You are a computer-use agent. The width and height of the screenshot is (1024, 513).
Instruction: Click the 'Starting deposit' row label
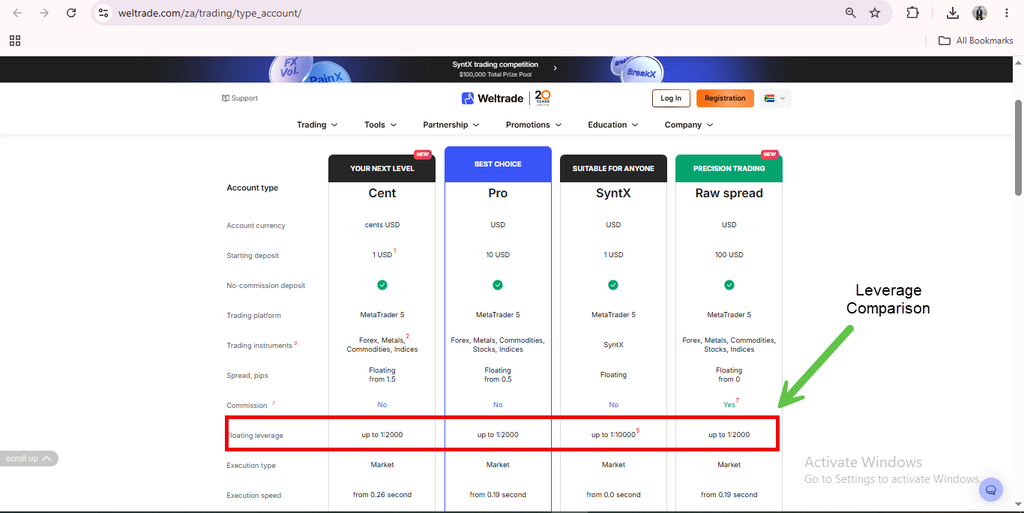tap(253, 255)
